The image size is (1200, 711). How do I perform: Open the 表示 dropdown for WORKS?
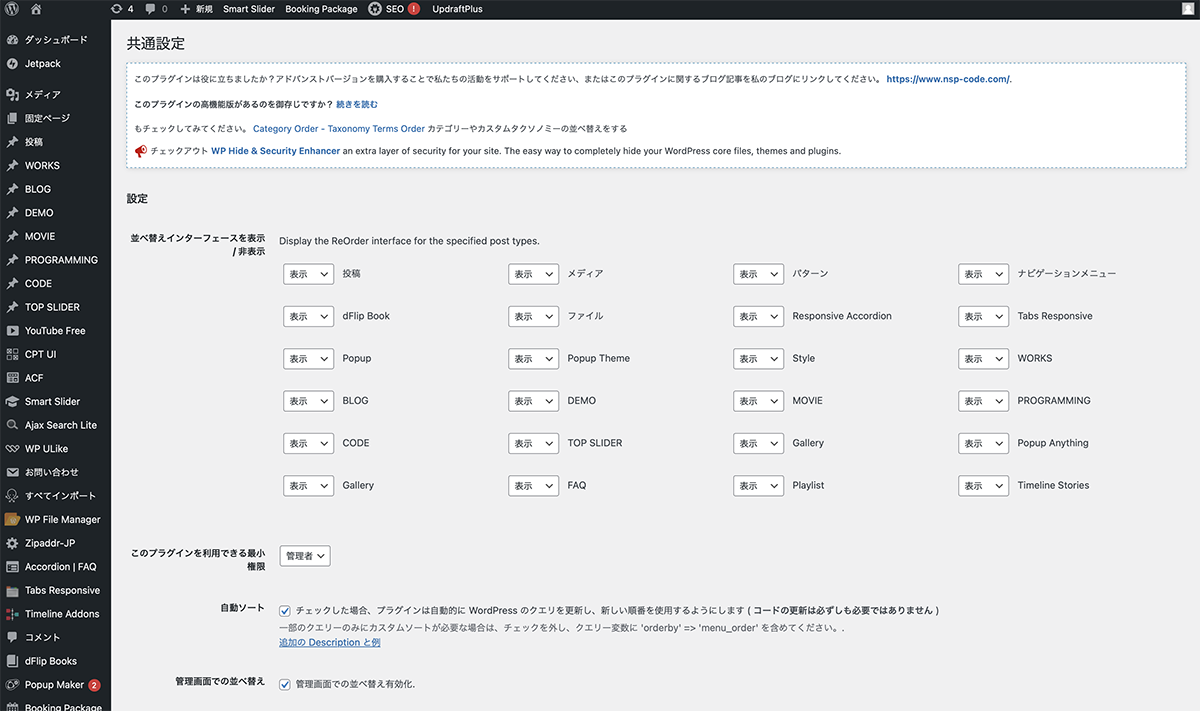point(983,358)
